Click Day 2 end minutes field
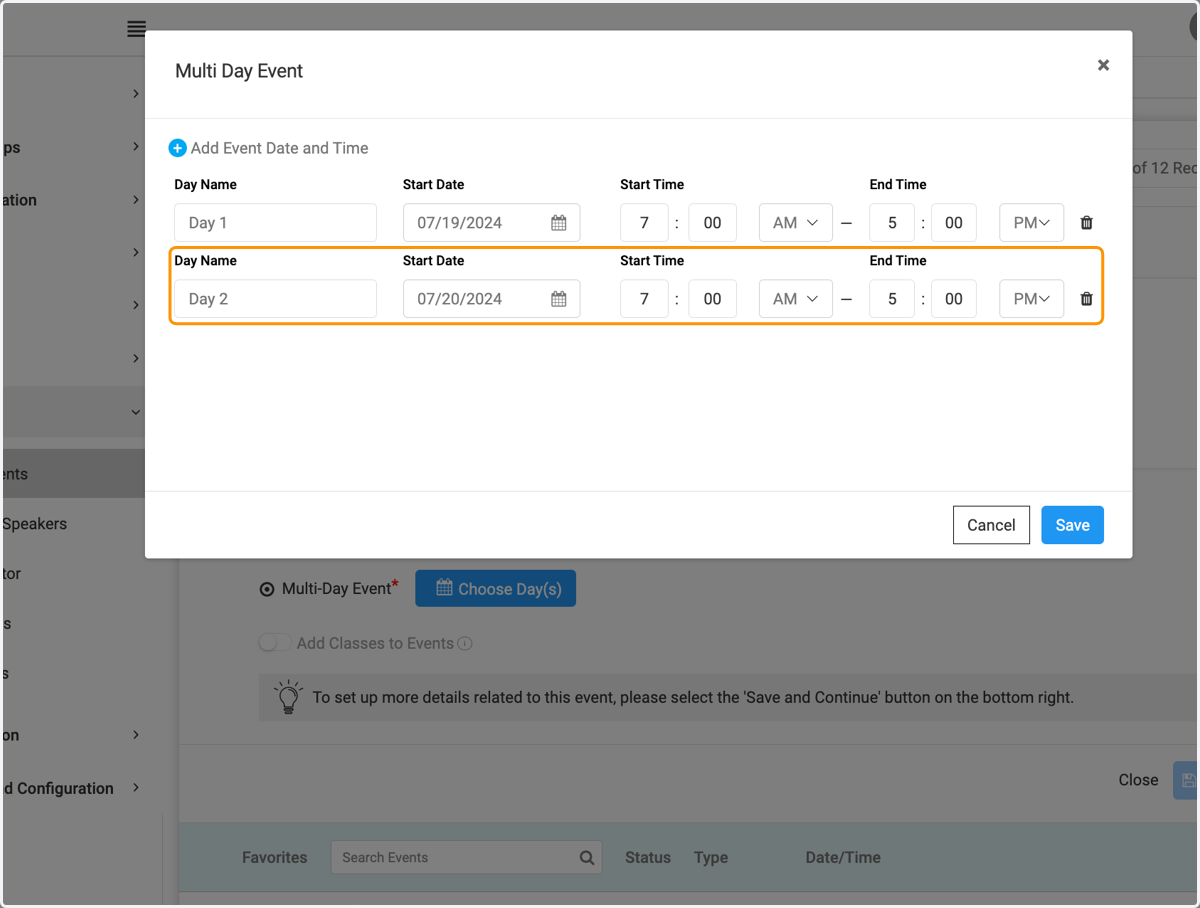Viewport: 1200px width, 908px height. point(954,299)
